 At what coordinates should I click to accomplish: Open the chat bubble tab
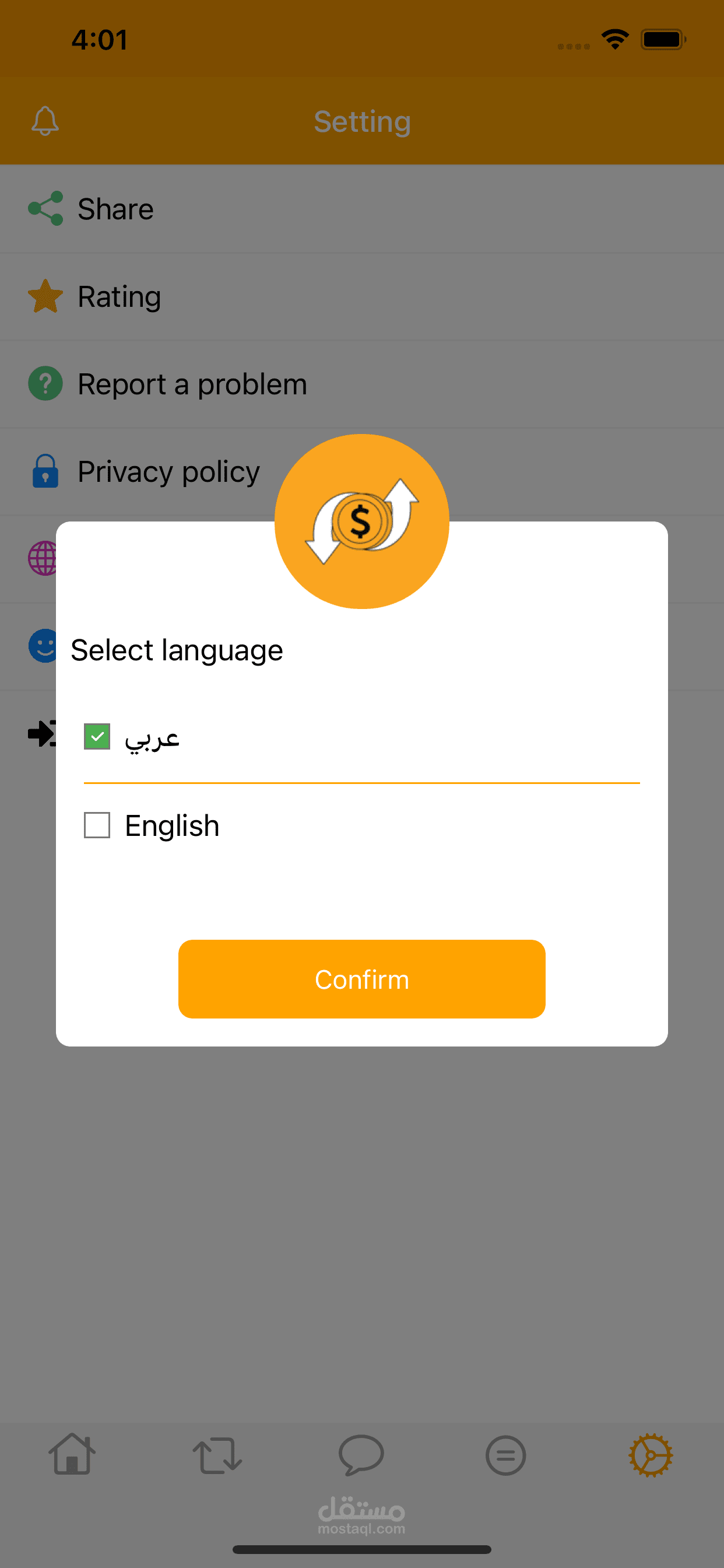(361, 1455)
